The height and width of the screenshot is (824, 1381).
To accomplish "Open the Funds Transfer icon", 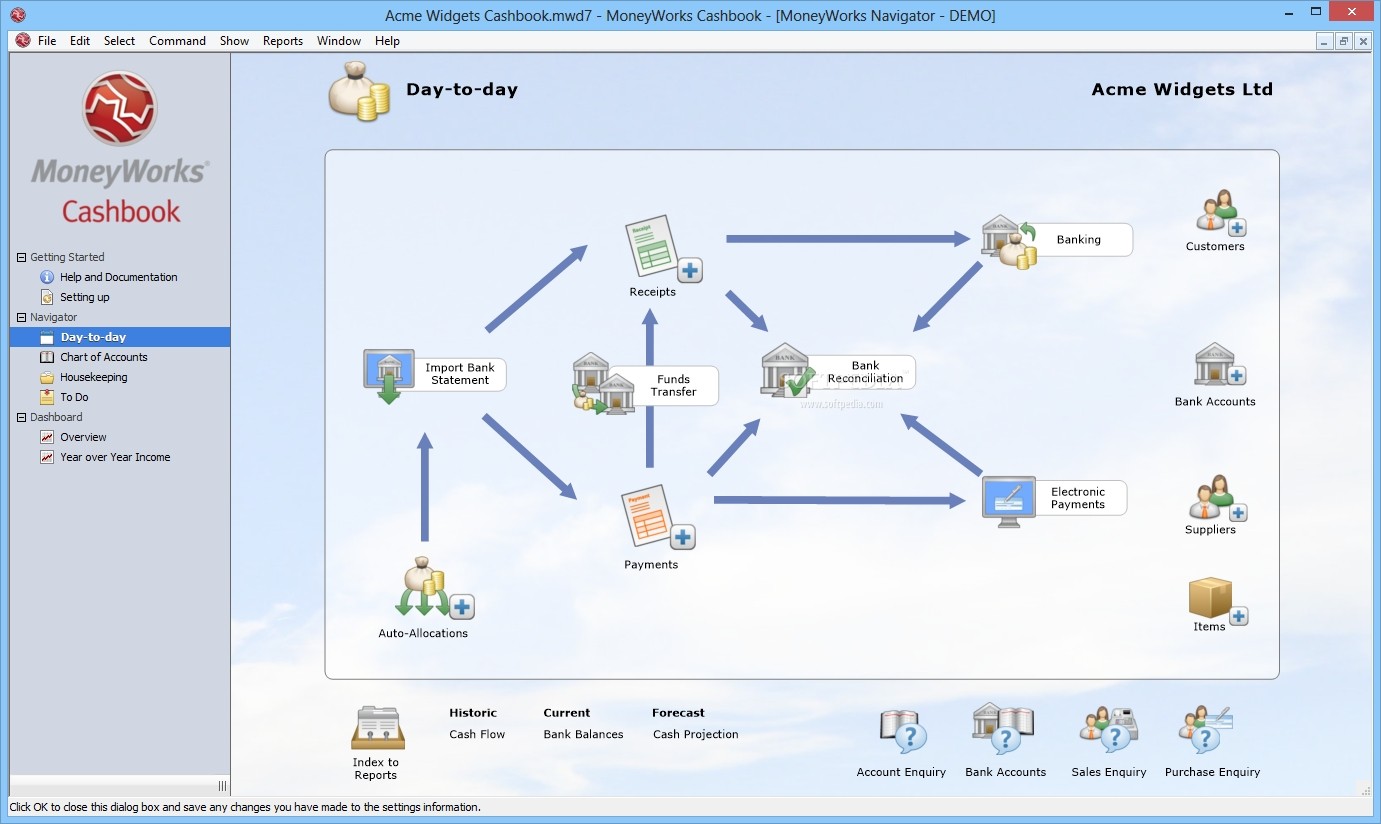I will [x=604, y=384].
